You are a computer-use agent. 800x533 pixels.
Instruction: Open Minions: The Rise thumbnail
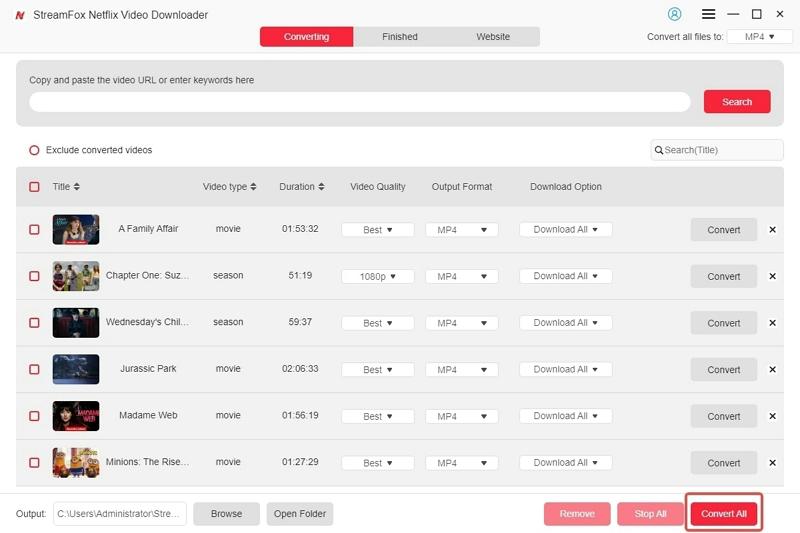[x=76, y=463]
